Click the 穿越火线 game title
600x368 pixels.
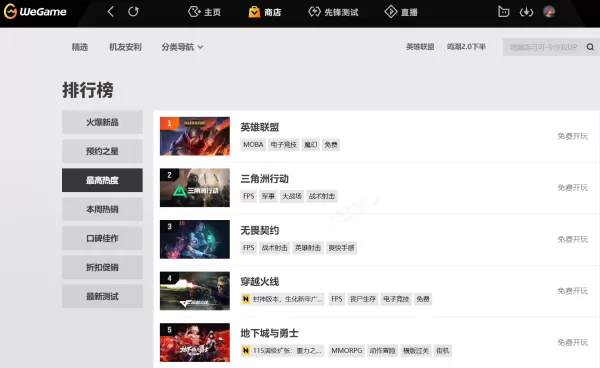point(259,282)
